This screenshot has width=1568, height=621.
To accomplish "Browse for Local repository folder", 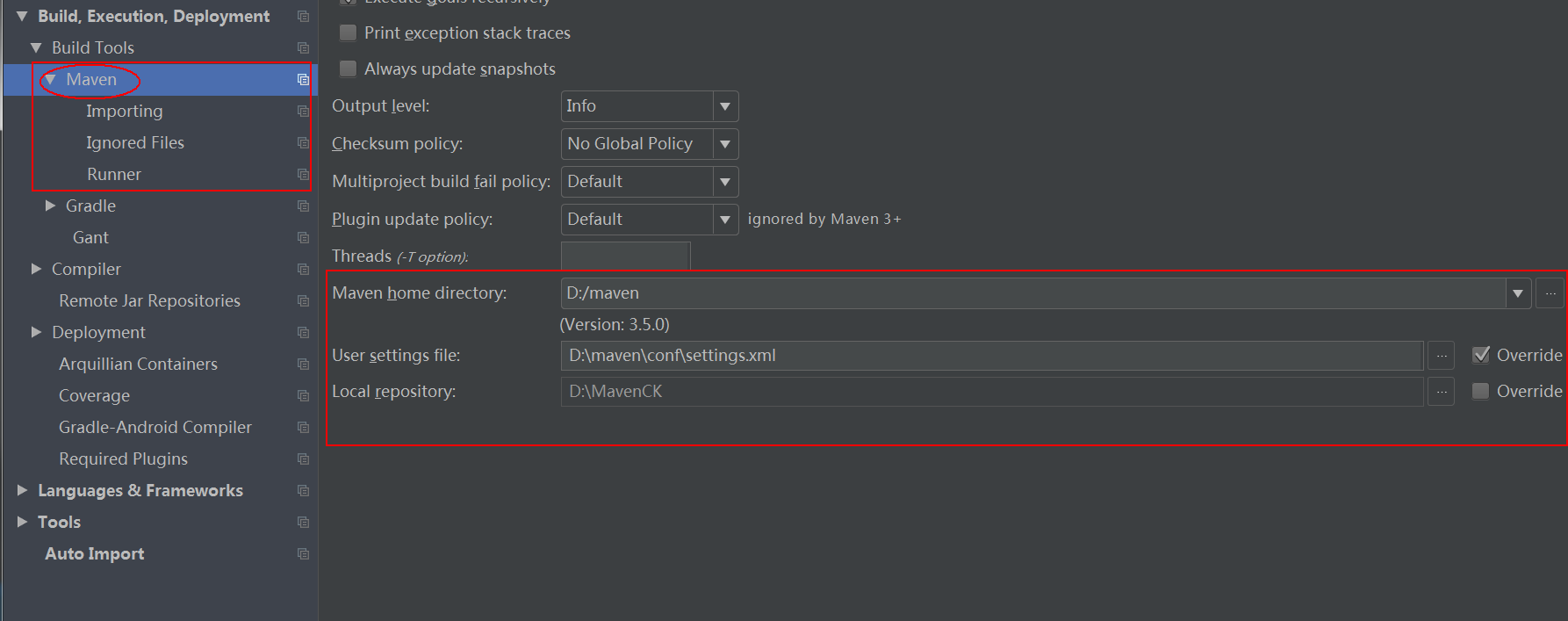I will click(x=1442, y=392).
